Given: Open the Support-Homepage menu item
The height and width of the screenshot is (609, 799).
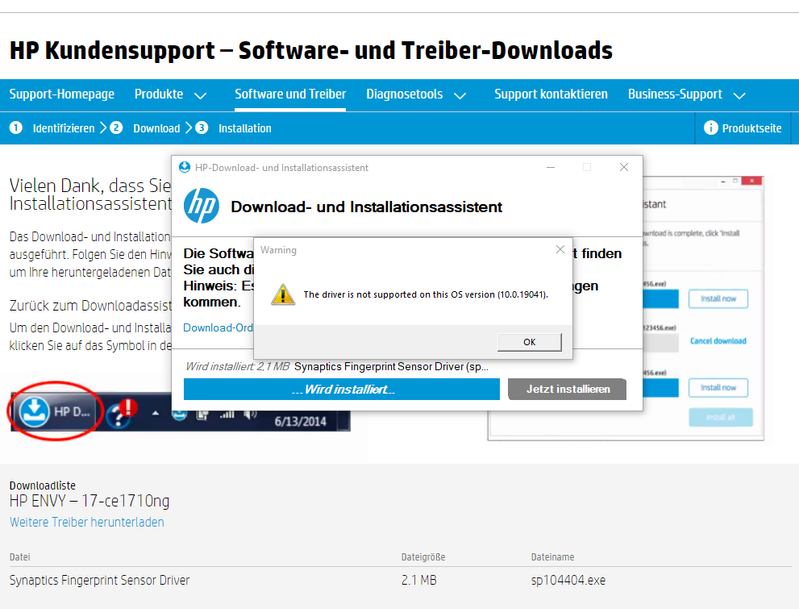Looking at the screenshot, I should (x=62, y=94).
